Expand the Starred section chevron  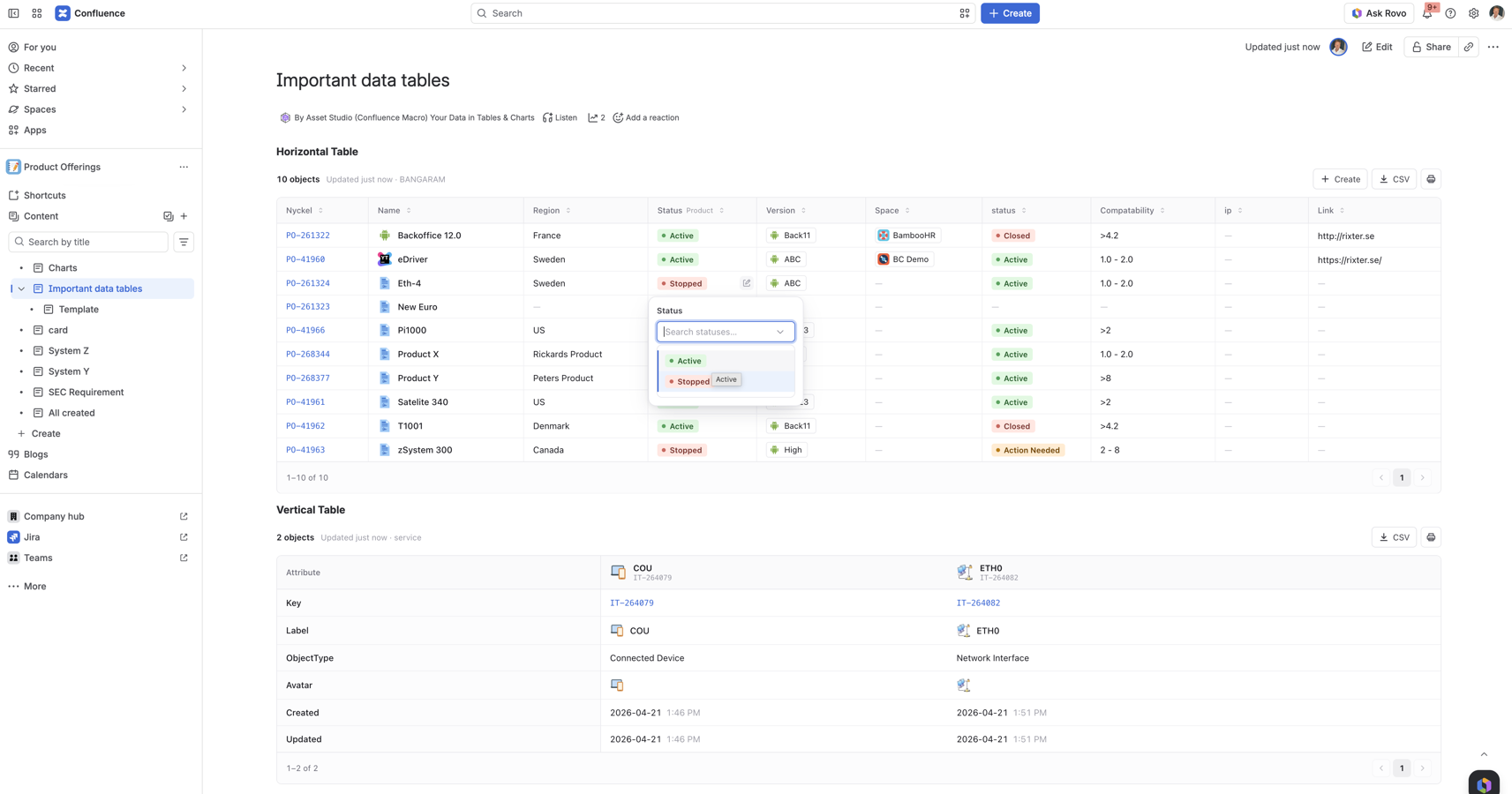tap(184, 88)
